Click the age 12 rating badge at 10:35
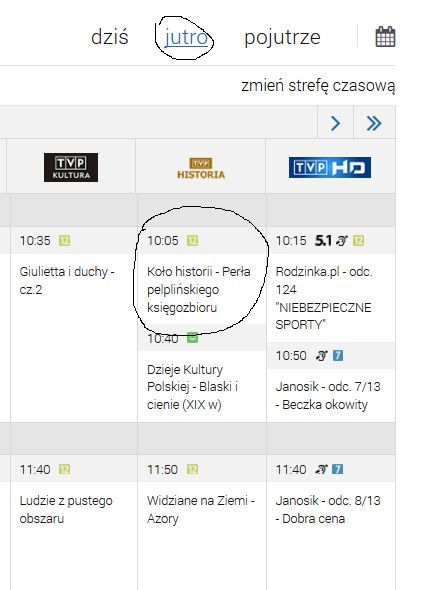The height and width of the screenshot is (590, 428). pos(64,240)
